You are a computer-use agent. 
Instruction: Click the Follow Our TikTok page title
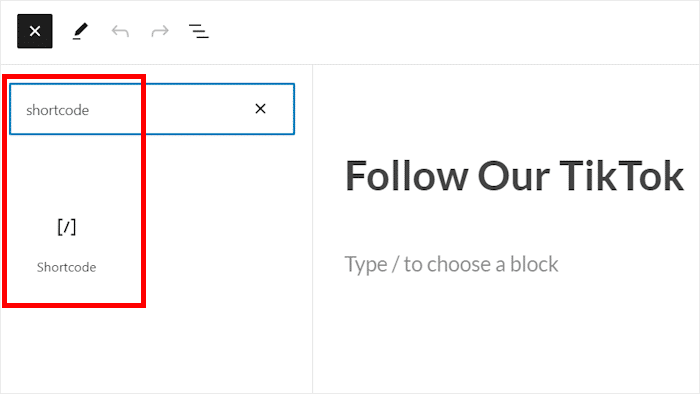click(x=514, y=176)
